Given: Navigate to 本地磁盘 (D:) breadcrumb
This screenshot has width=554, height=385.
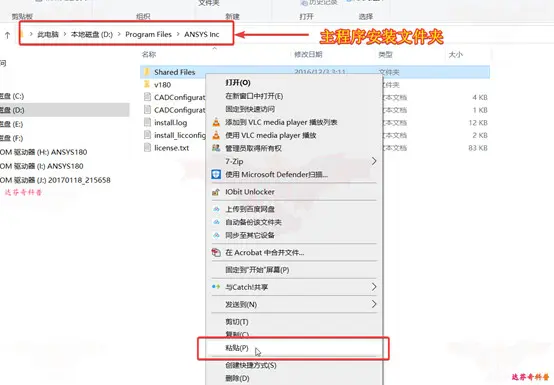Looking at the screenshot, I should coord(92,34).
